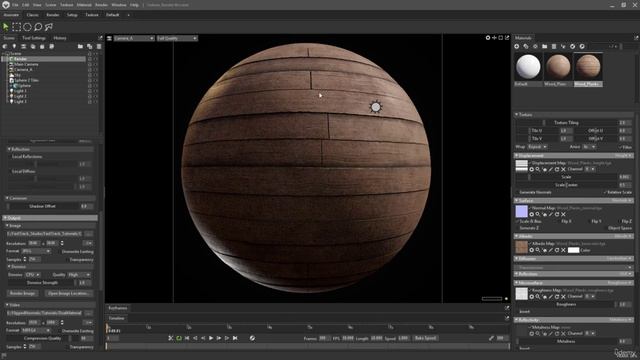
Task: Choose the polygon select tool next to lasso
Action: click(49, 27)
